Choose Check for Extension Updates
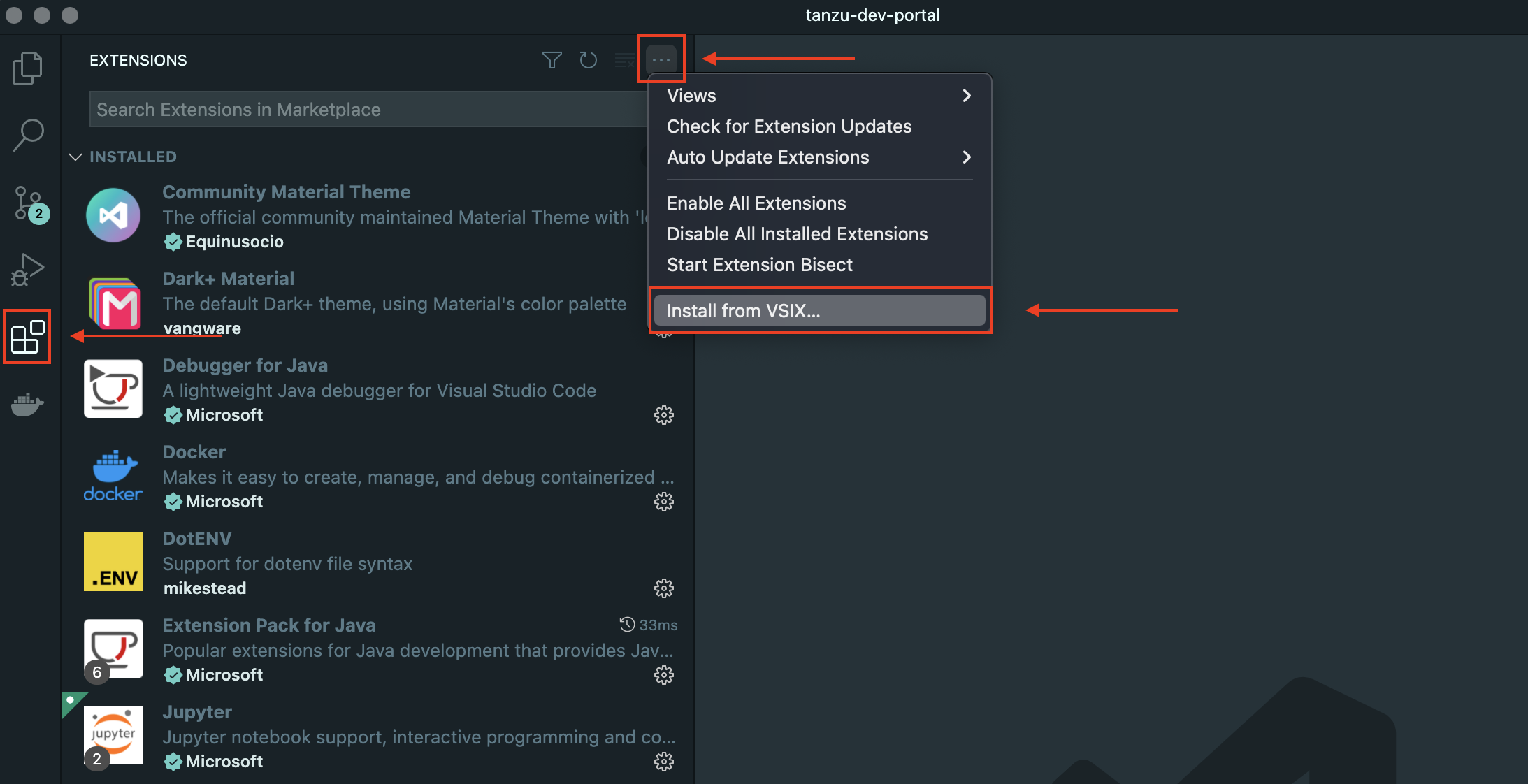 (x=788, y=126)
